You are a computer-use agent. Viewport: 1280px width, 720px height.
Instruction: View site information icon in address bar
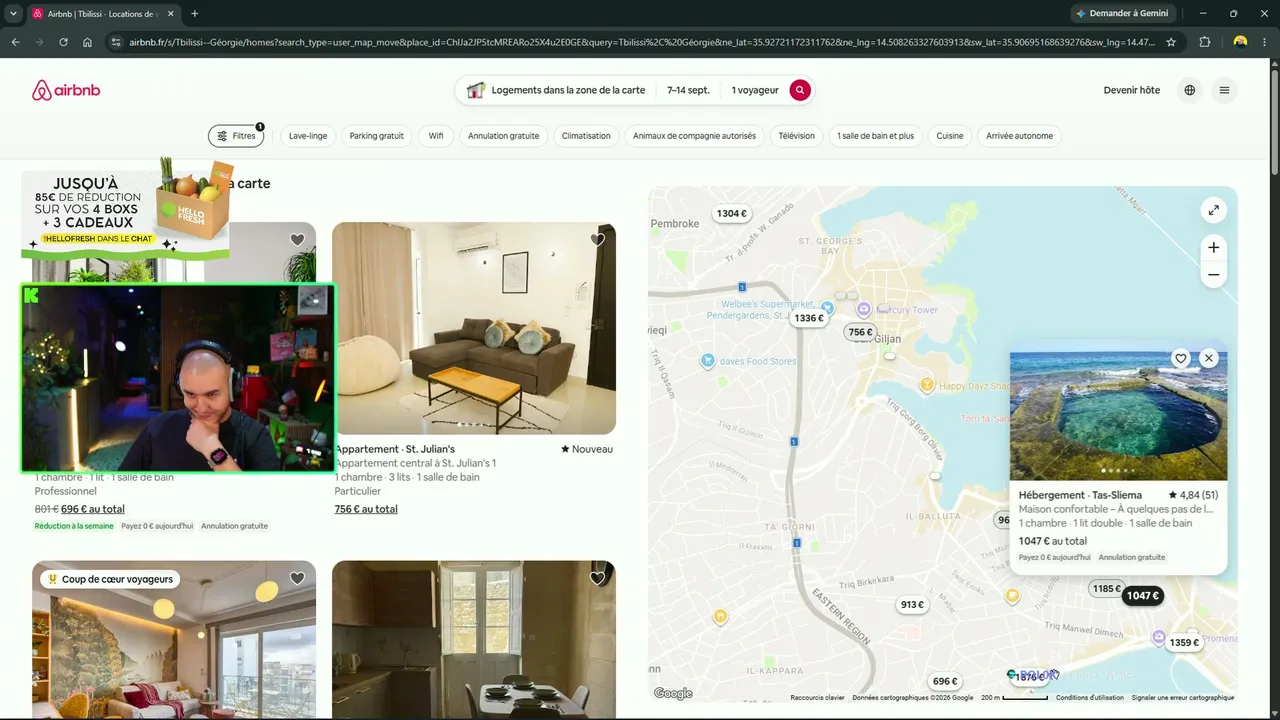(x=116, y=42)
